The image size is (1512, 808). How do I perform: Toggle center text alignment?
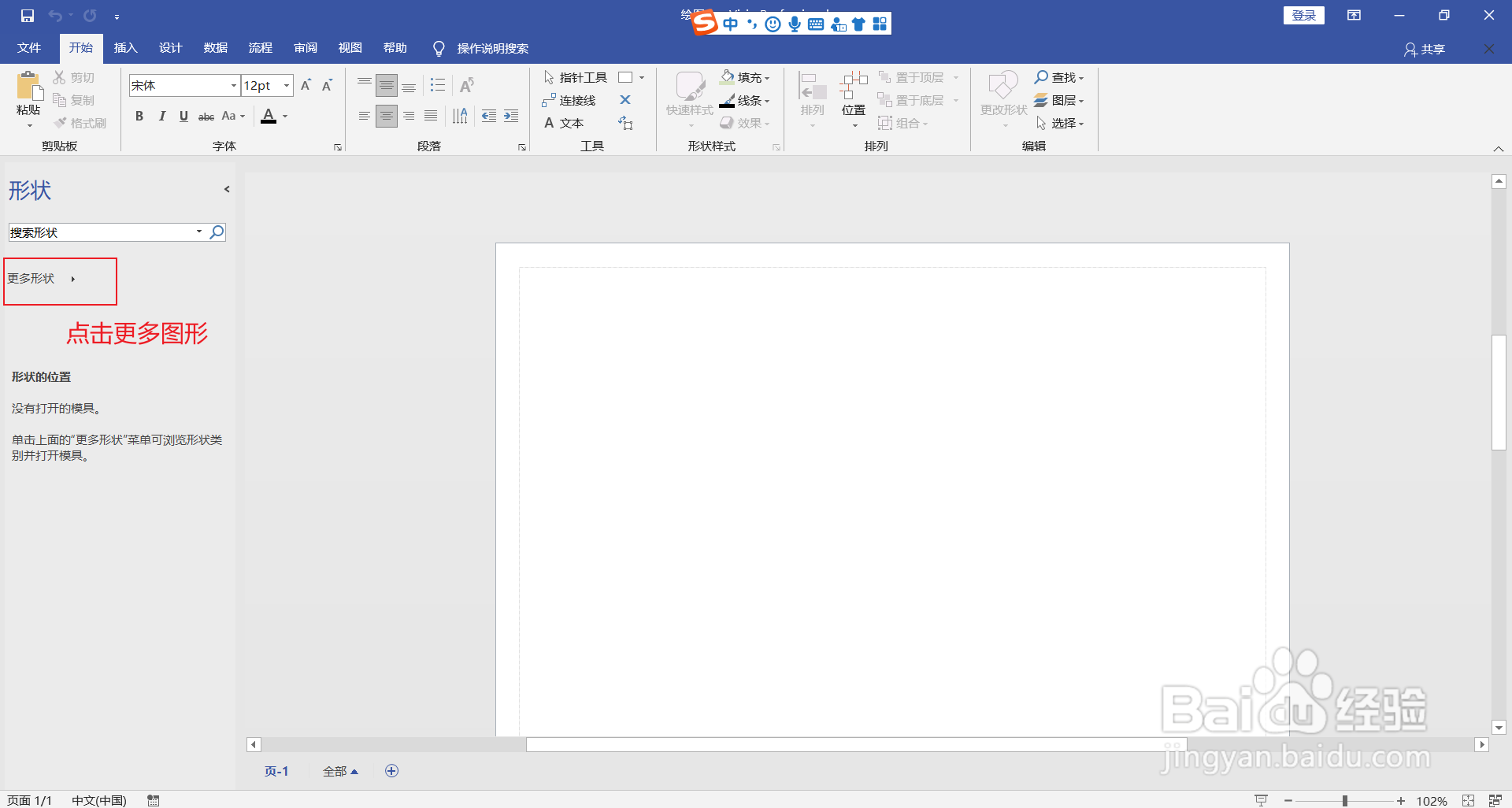(387, 117)
